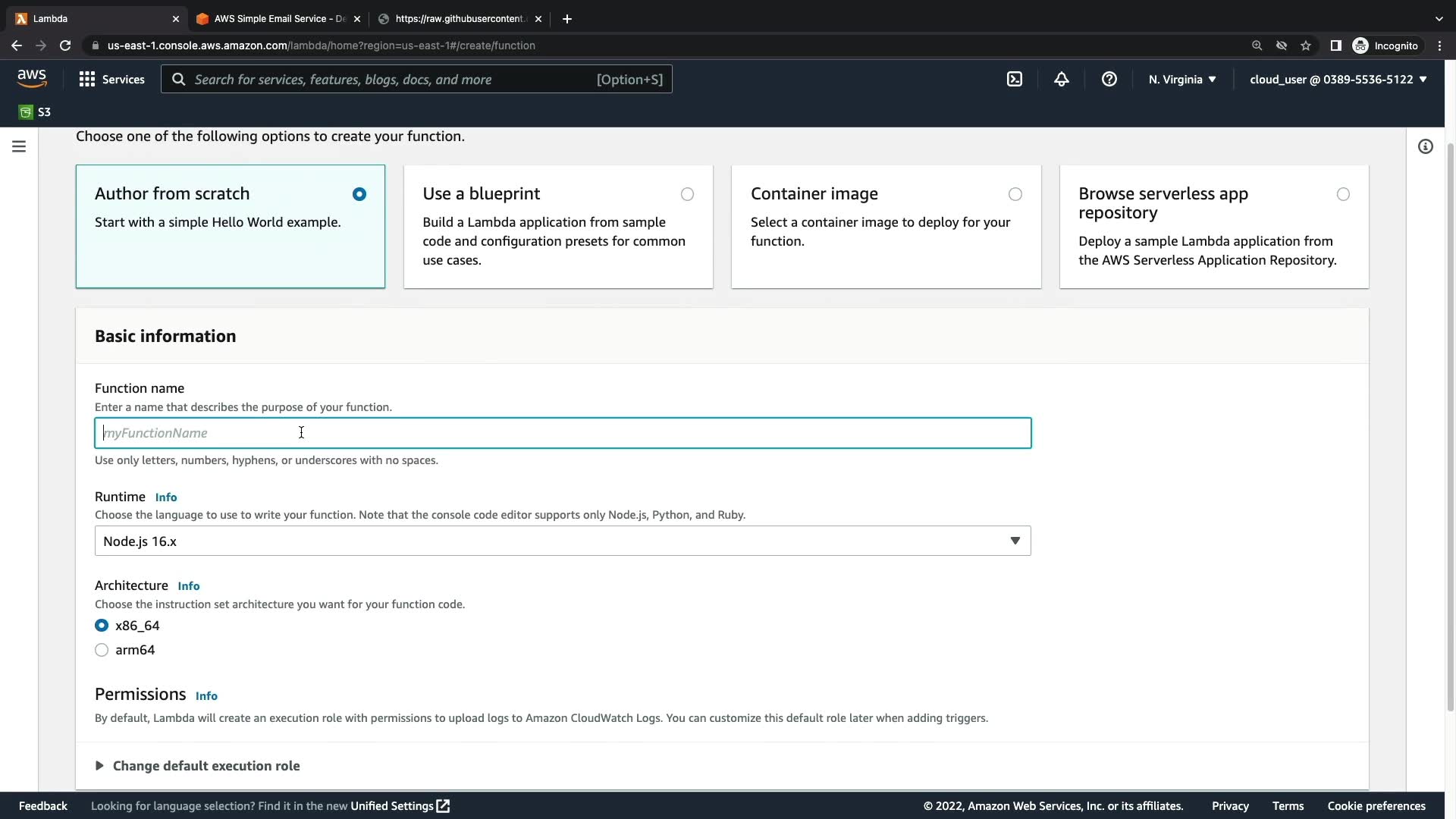Click the Function name input field

click(x=562, y=433)
